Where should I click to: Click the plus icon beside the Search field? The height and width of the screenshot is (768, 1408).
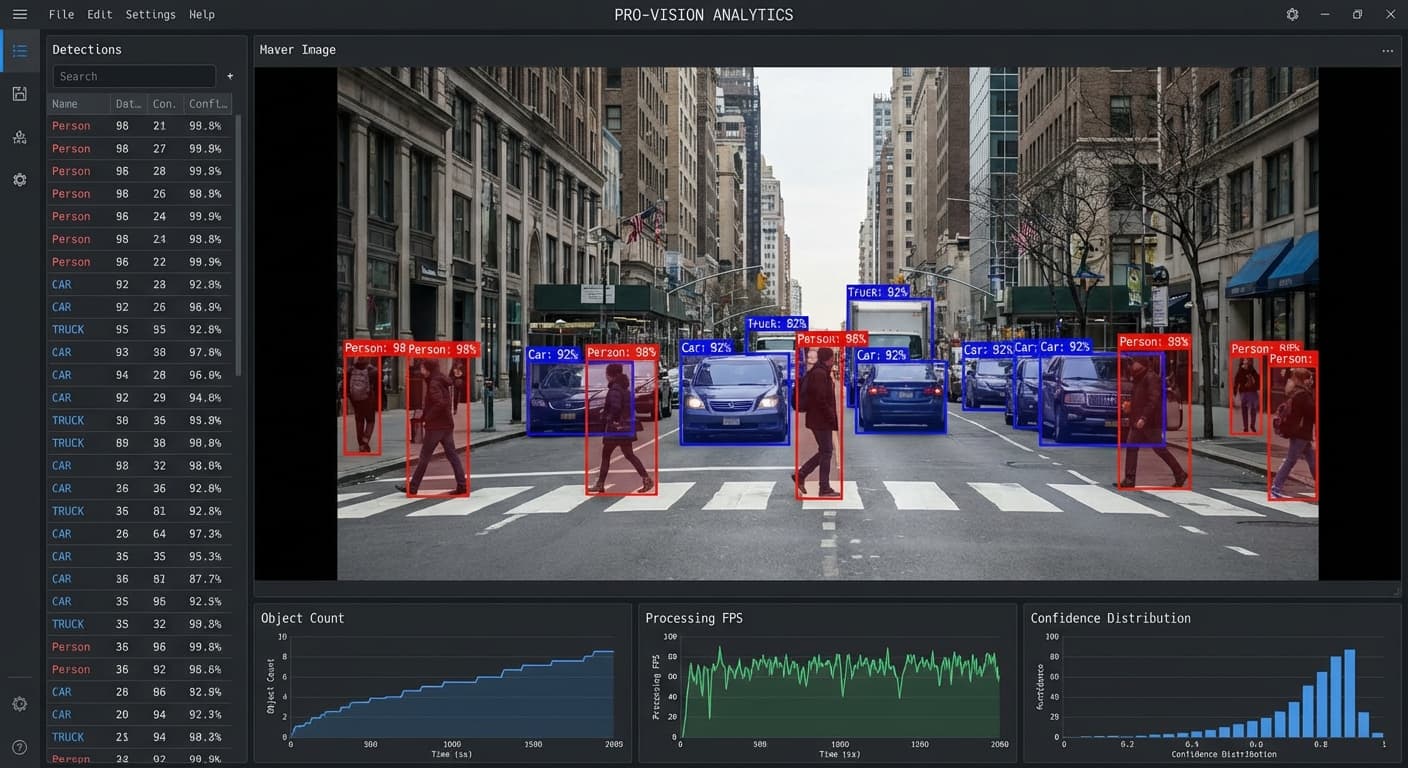[230, 76]
